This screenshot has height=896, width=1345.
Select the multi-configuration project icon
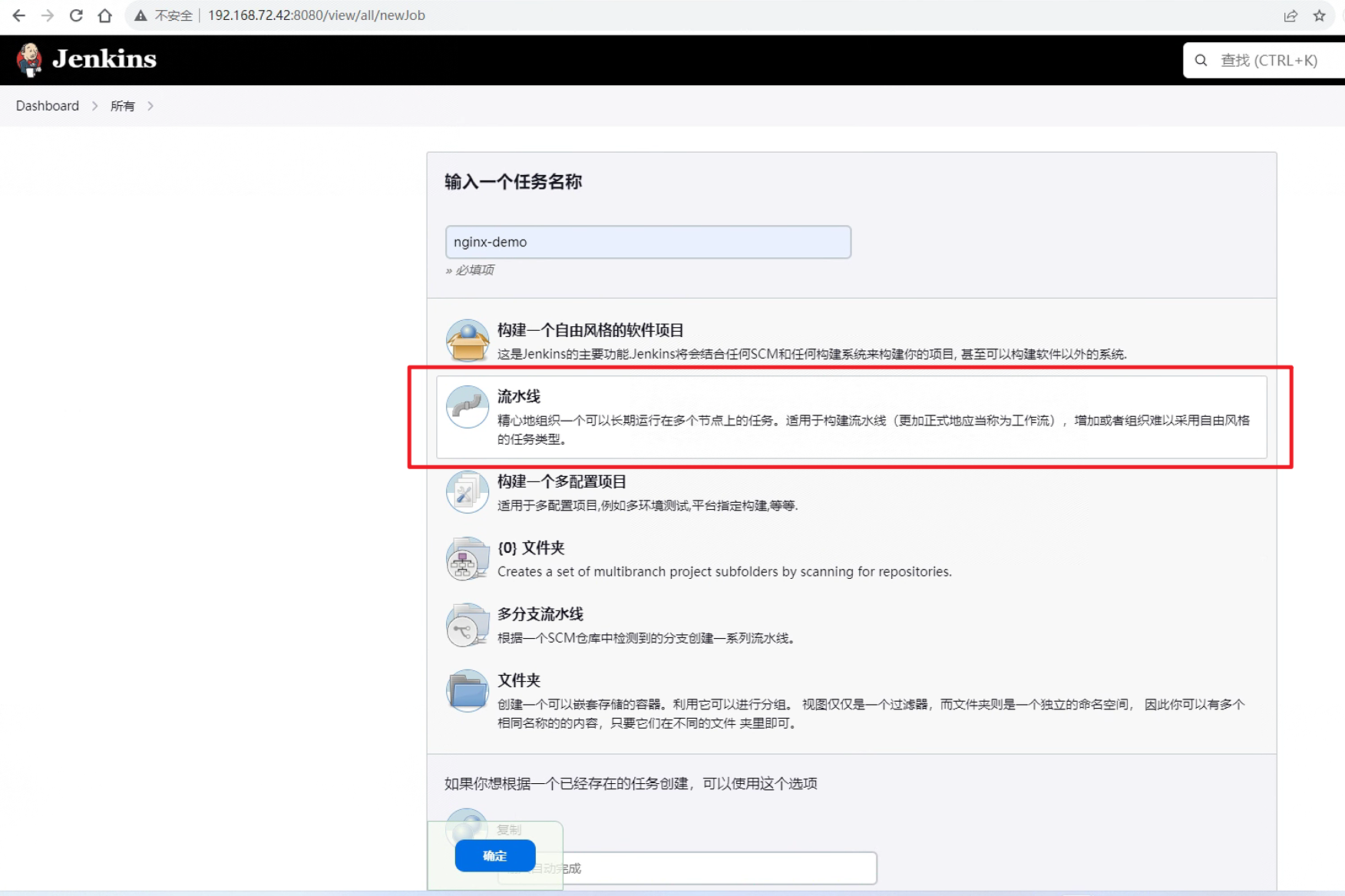click(x=468, y=492)
